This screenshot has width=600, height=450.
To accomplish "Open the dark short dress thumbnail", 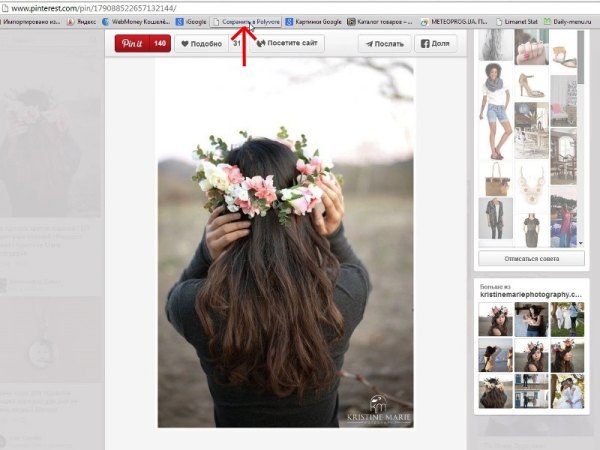I will click(532, 228).
